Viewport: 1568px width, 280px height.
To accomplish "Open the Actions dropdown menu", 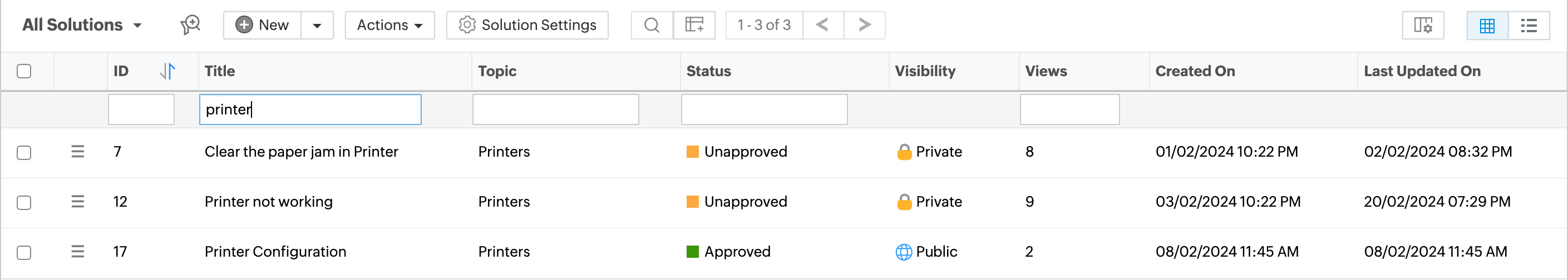I will pyautogui.click(x=389, y=25).
